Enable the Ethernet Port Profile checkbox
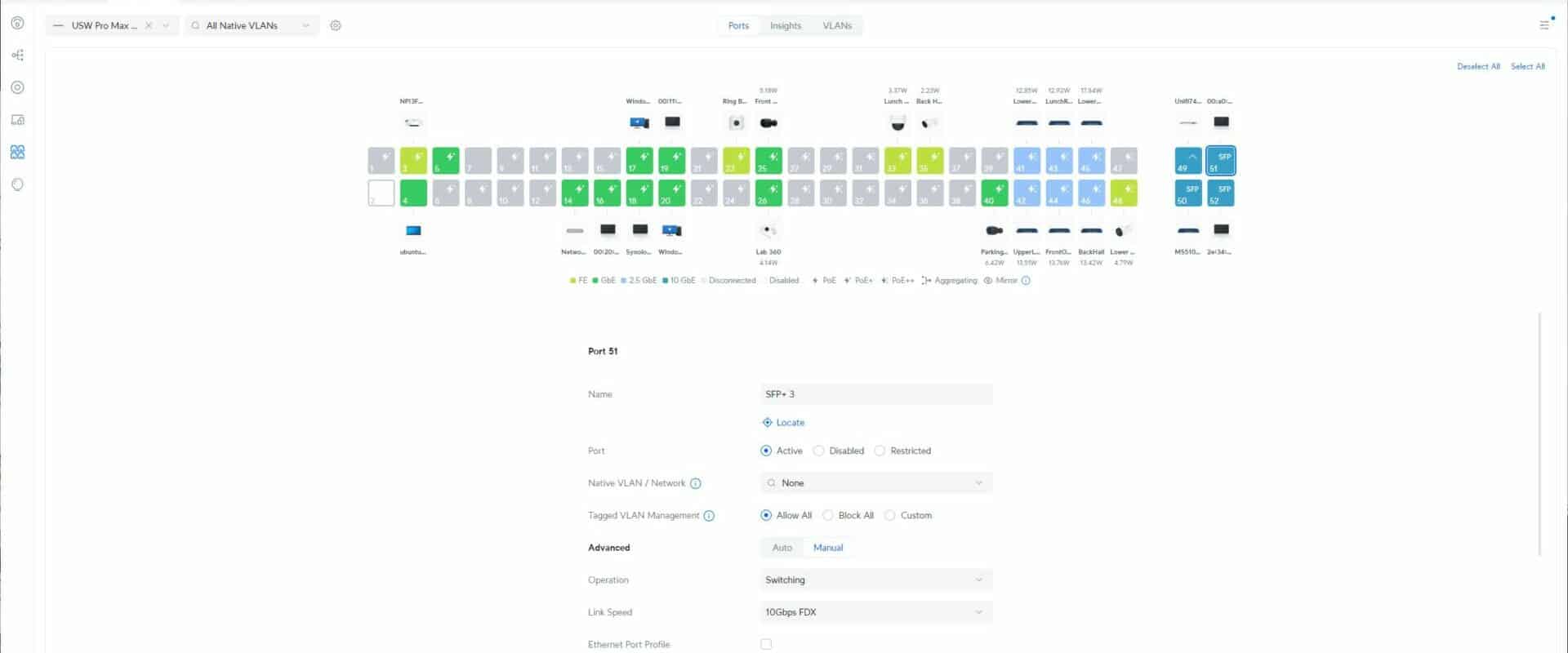This screenshot has height=653, width=1568. pos(766,644)
